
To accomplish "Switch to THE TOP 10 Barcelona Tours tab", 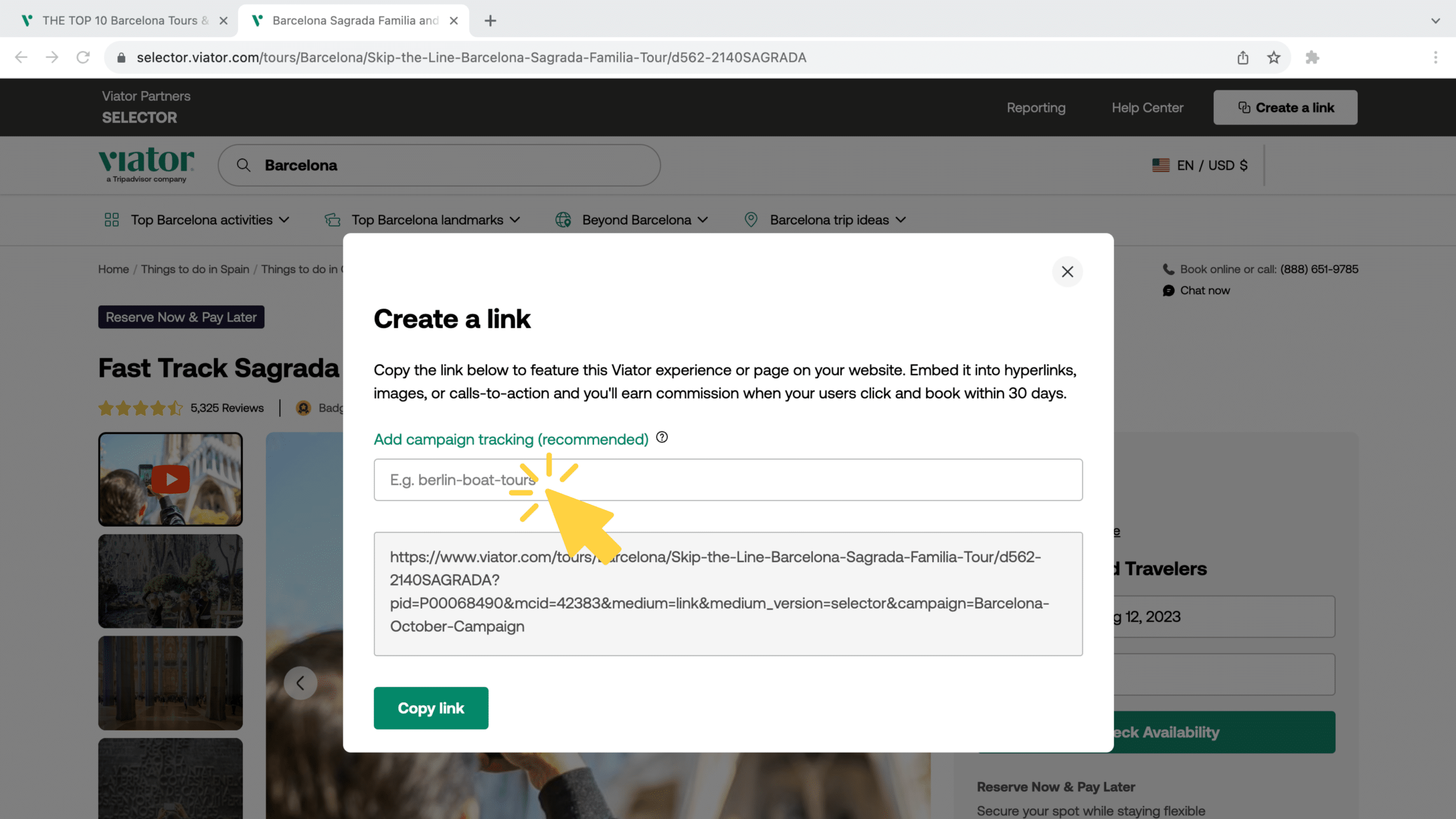I will [x=119, y=21].
